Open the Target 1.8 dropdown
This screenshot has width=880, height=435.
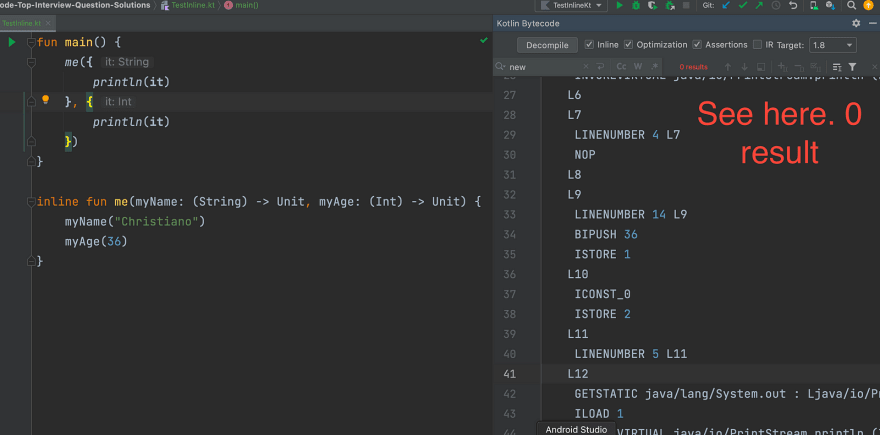[x=832, y=45]
